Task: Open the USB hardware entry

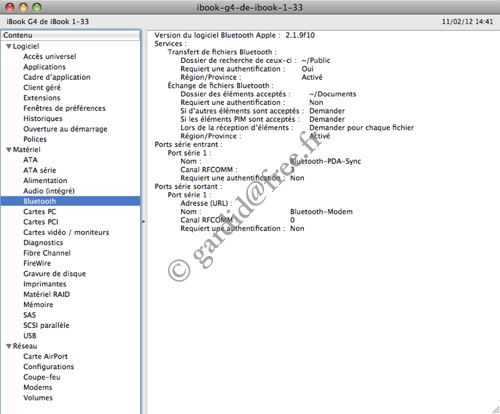Action: coord(30,336)
